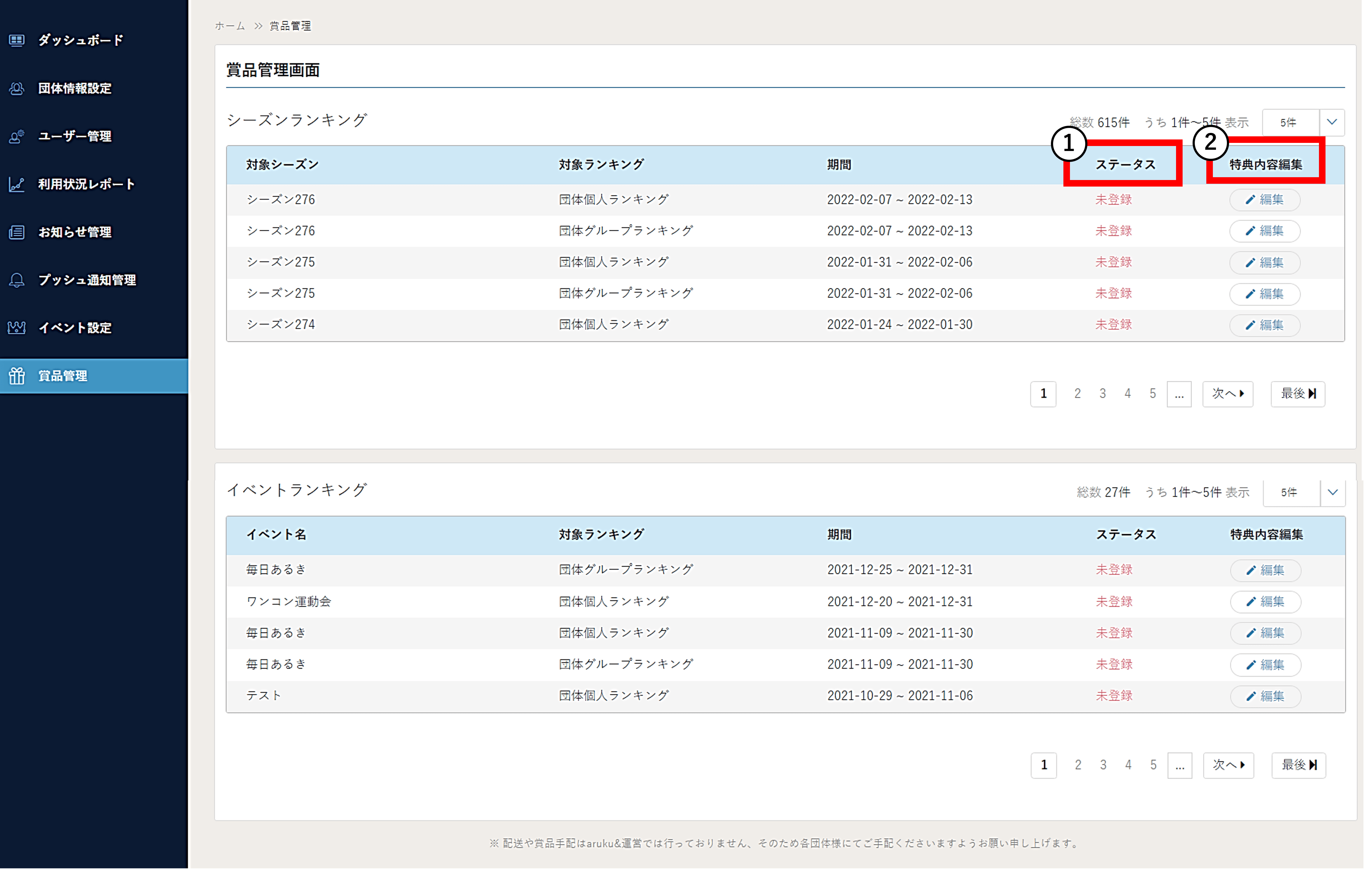The width and height of the screenshot is (1372, 891).
Task: Click the お知らせ管理 document icon
Action: (16, 232)
